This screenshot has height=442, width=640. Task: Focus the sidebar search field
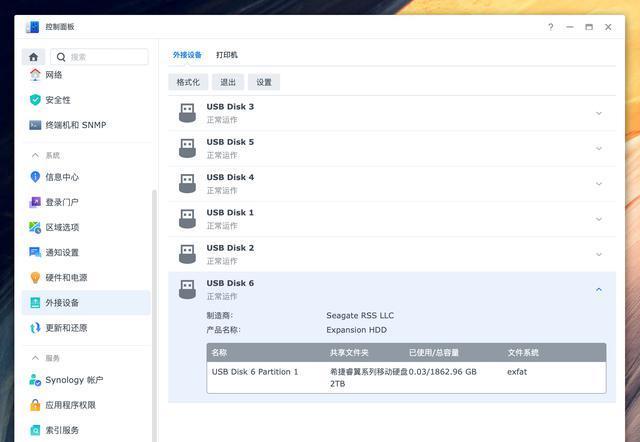[99, 57]
